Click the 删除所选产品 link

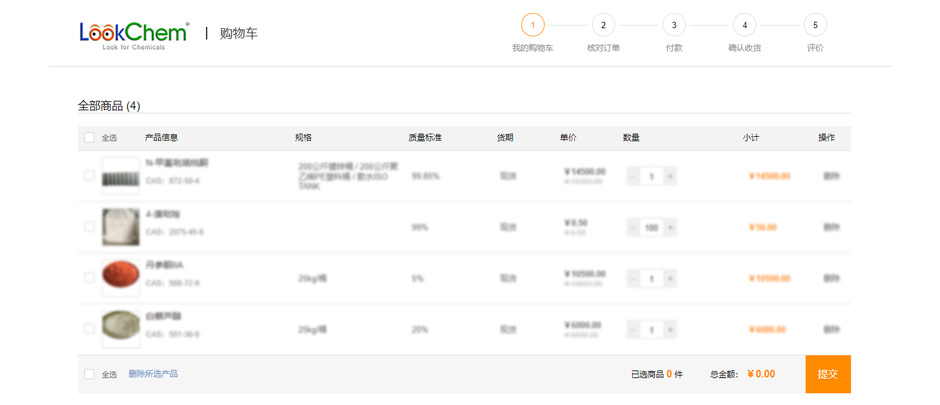point(153,374)
